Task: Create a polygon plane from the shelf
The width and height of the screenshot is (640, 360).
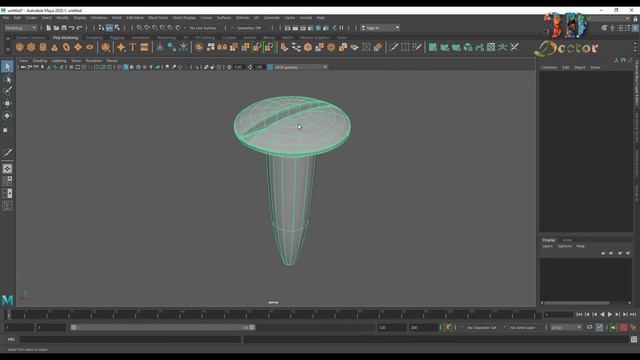Action: 78,47
